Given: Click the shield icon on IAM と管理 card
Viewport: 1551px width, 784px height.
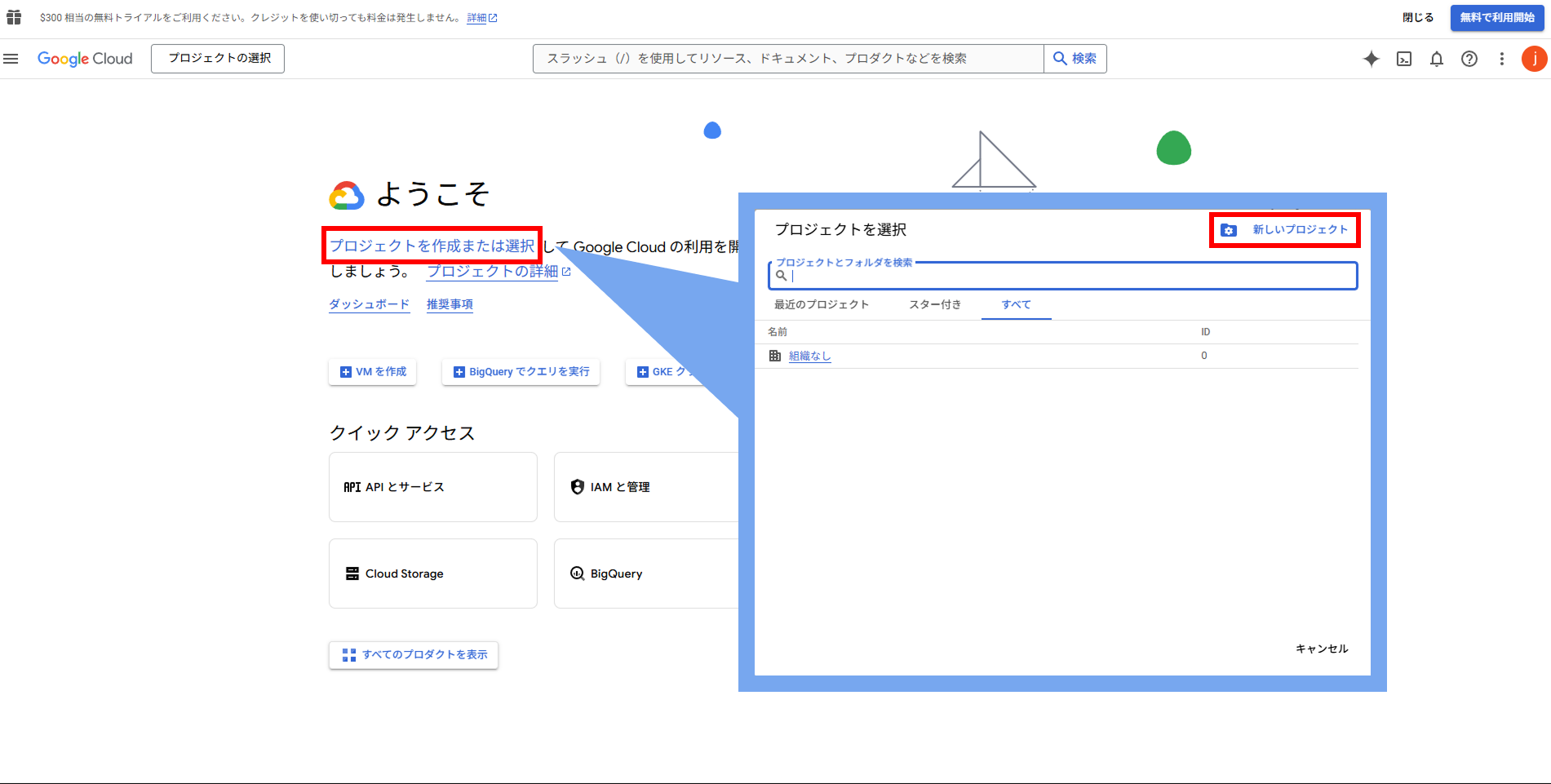Looking at the screenshot, I should click(577, 487).
